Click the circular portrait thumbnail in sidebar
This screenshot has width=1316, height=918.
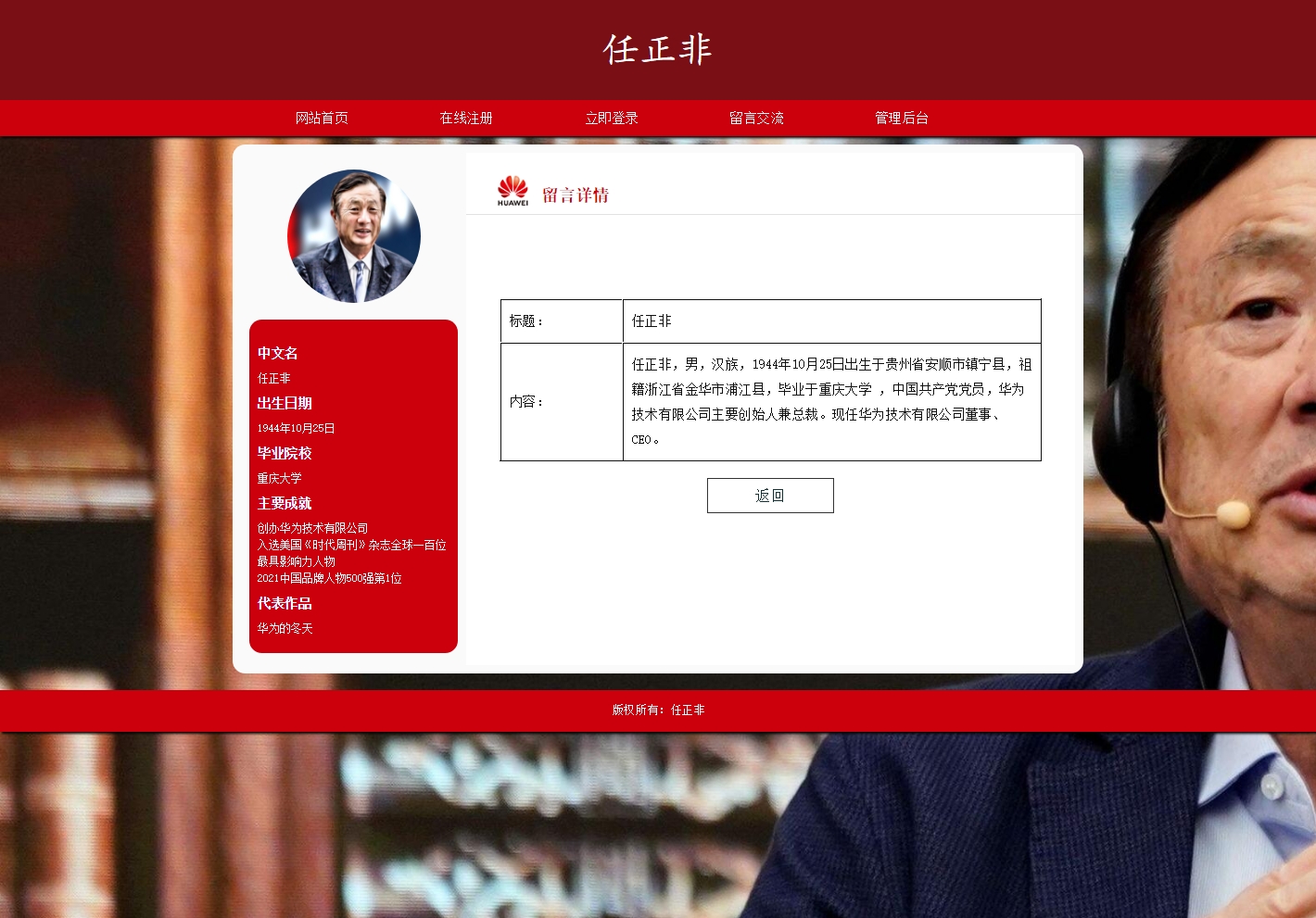(x=354, y=236)
